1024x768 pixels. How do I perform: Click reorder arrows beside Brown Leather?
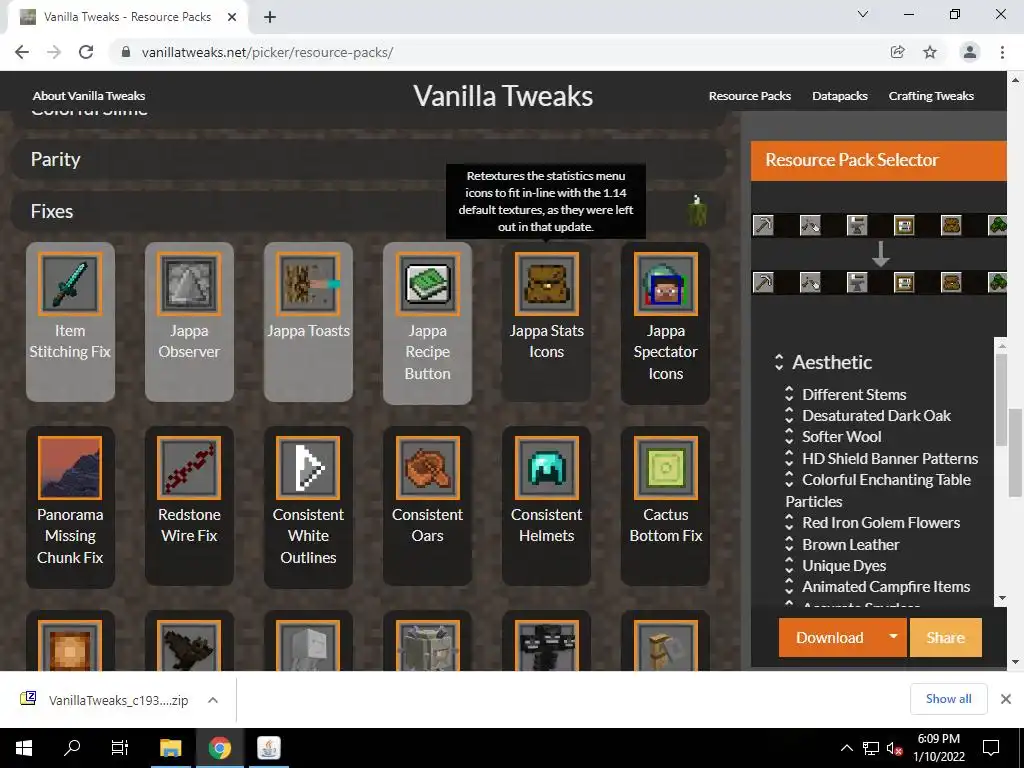tap(789, 544)
